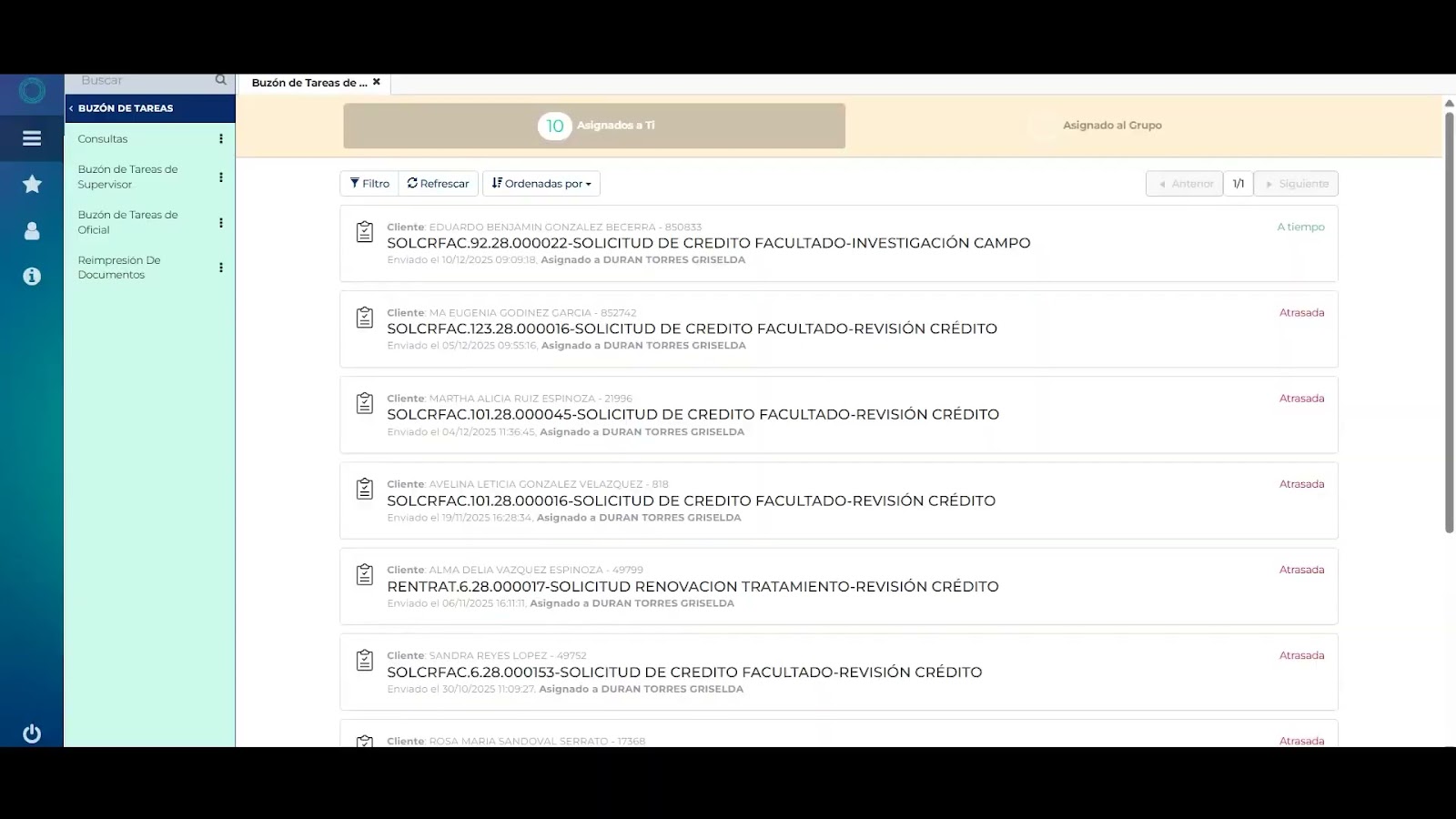Click inside the Buscar search field
This screenshot has width=1456, height=819.
136,79
